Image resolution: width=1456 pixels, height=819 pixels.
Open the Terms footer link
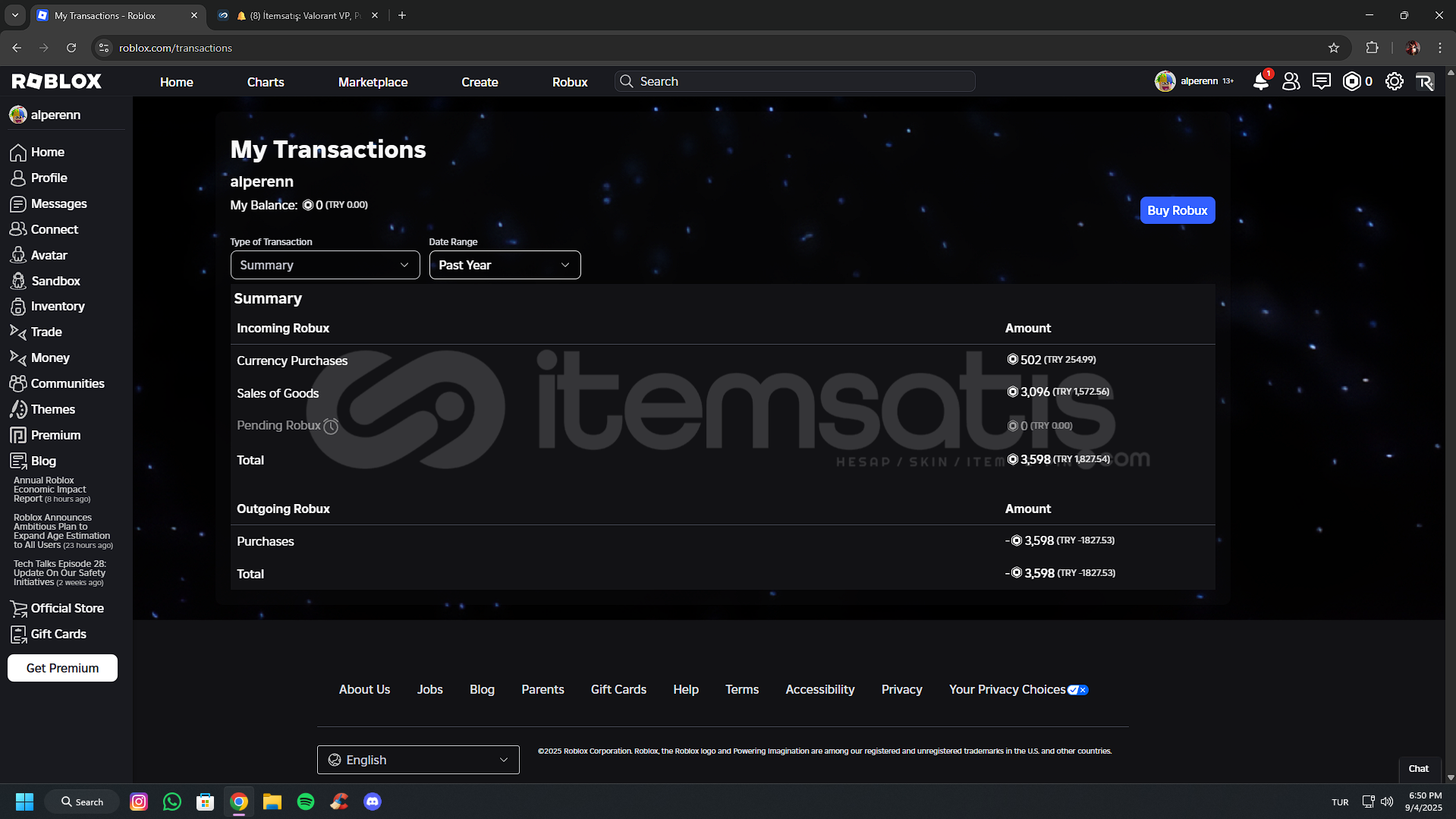pyautogui.click(x=741, y=689)
